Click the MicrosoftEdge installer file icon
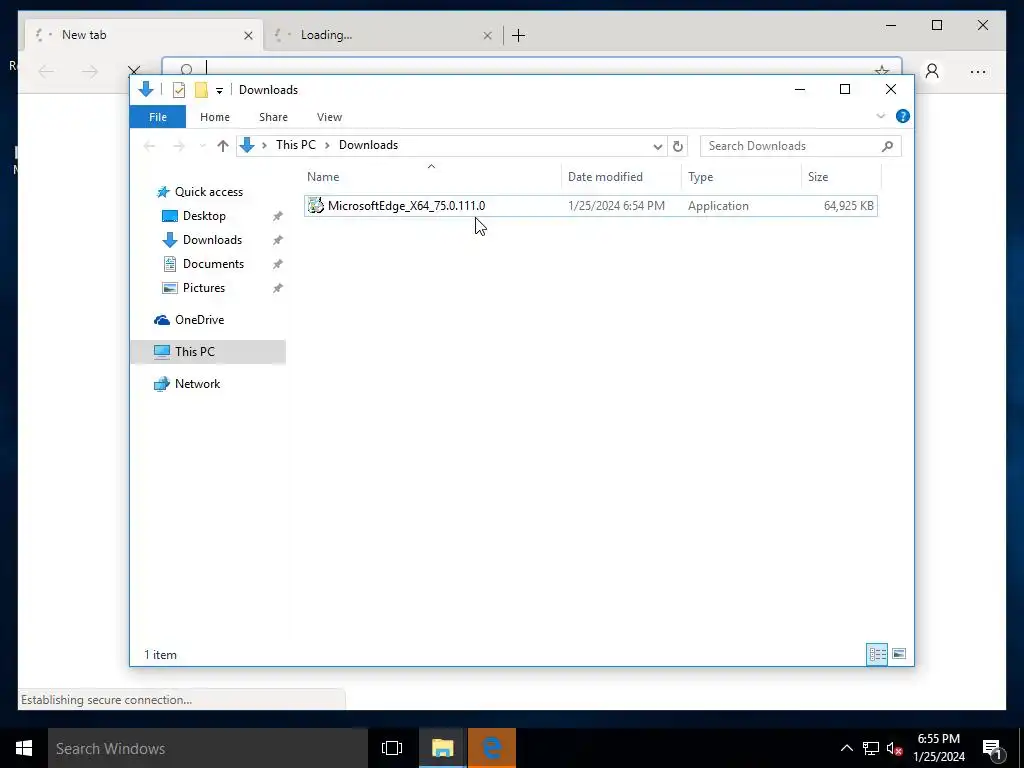 tap(315, 206)
